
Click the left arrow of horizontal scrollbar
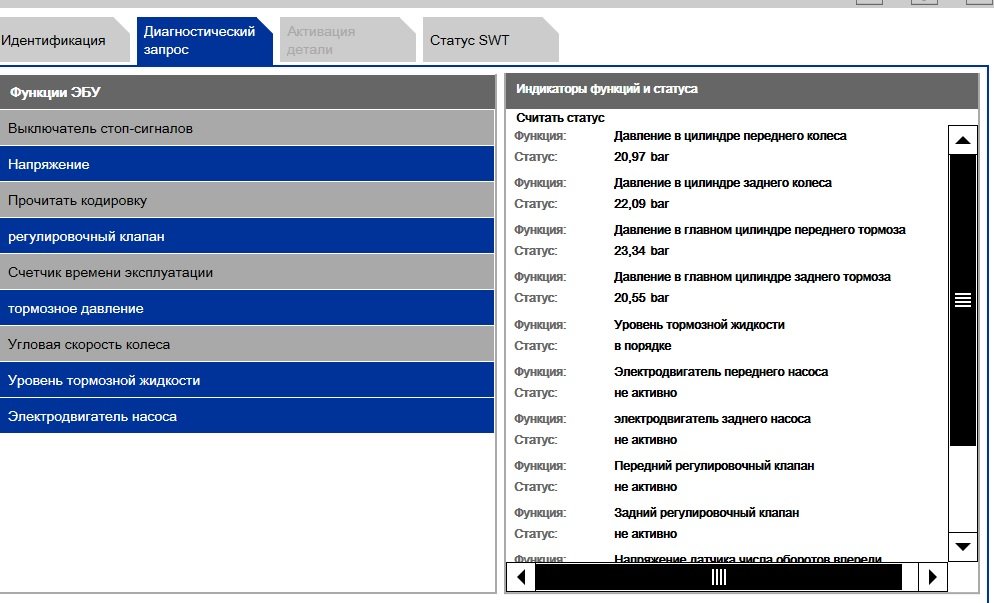pyautogui.click(x=520, y=577)
